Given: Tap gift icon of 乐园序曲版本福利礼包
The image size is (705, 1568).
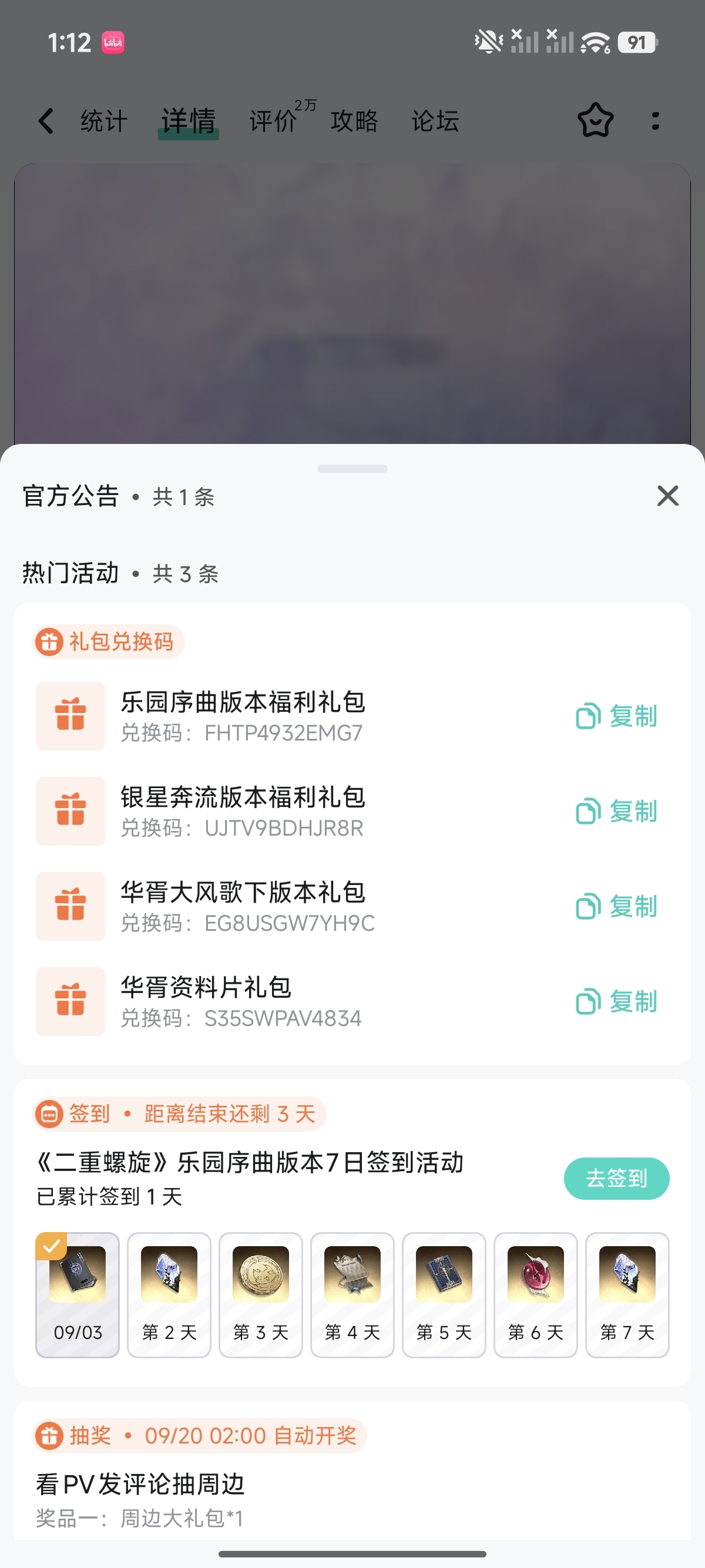Looking at the screenshot, I should coord(70,716).
